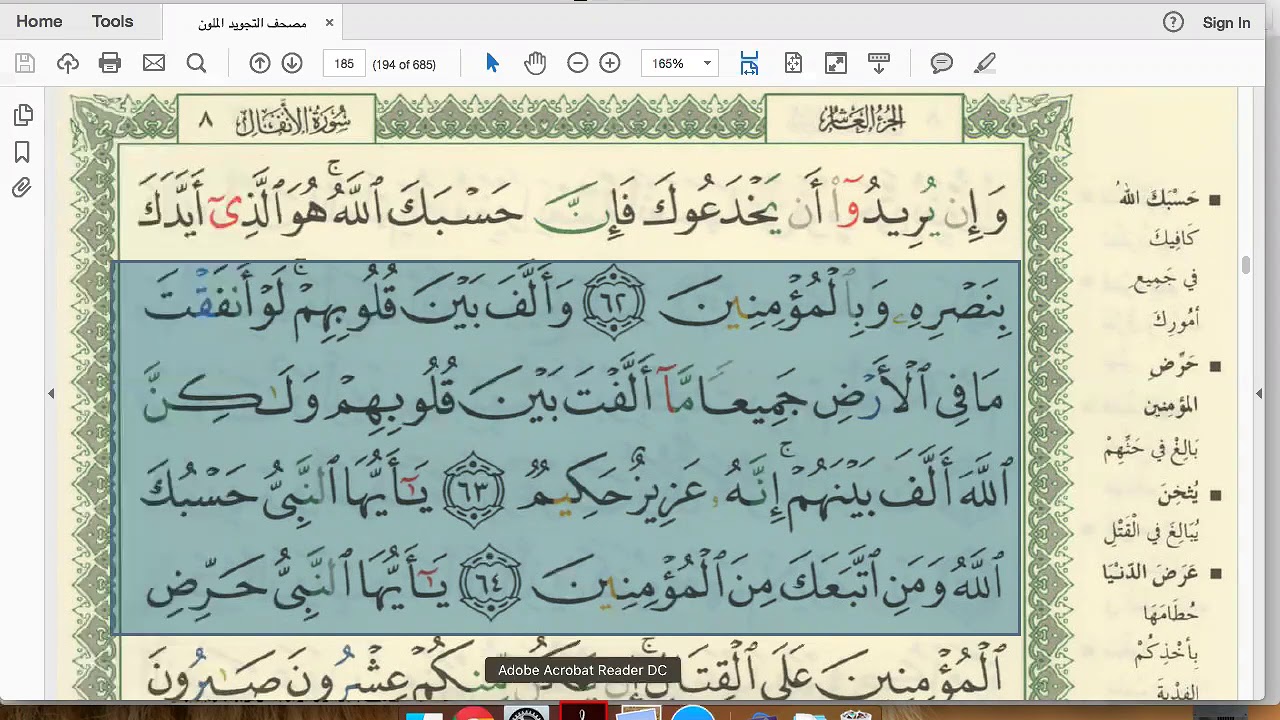The height and width of the screenshot is (720, 1280).
Task: Click the عَرَضَ الدنيا glossary entry
Action: pos(1152,573)
